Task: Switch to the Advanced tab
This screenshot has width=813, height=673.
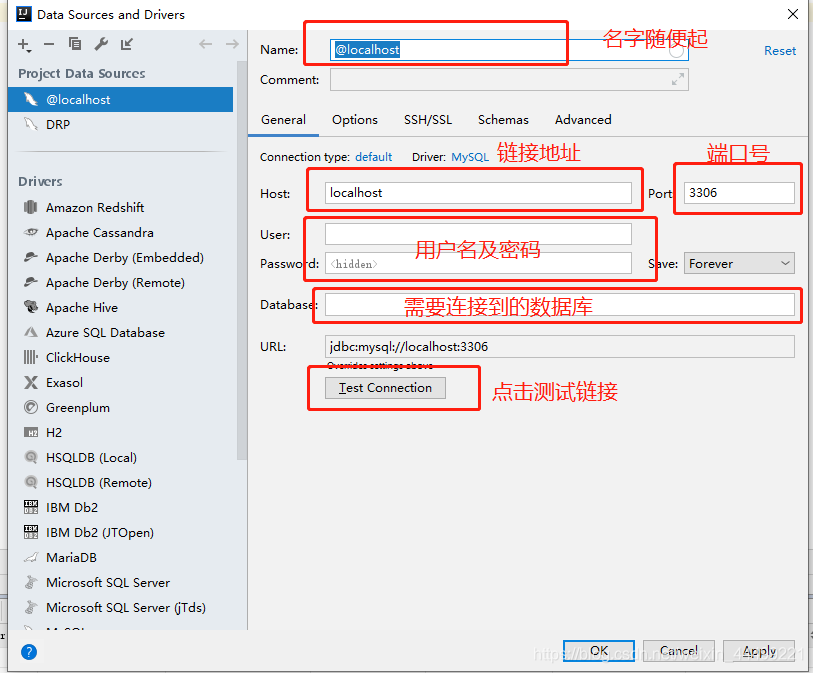Action: (583, 120)
